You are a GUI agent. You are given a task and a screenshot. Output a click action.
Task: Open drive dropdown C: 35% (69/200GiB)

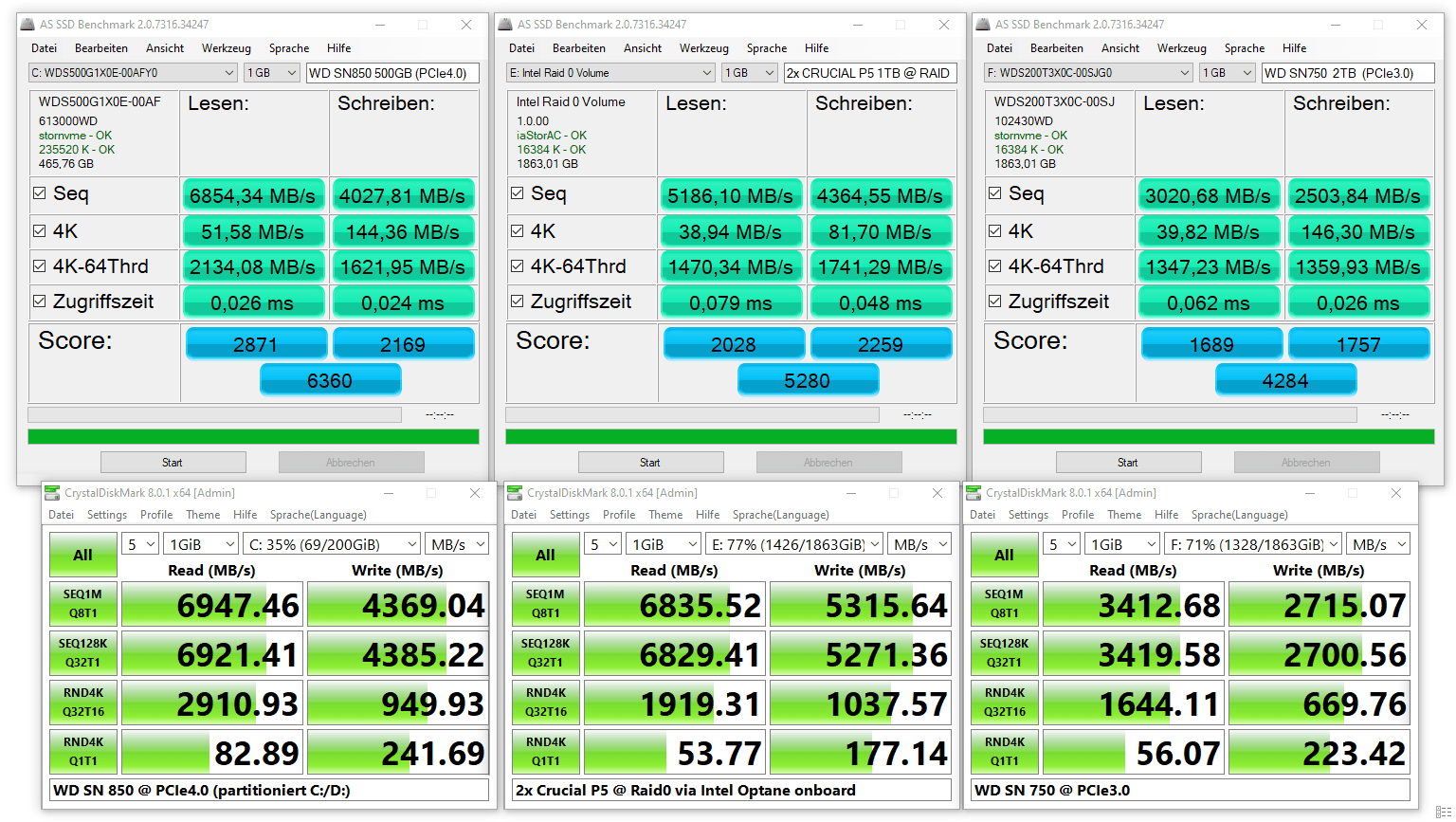(x=332, y=544)
